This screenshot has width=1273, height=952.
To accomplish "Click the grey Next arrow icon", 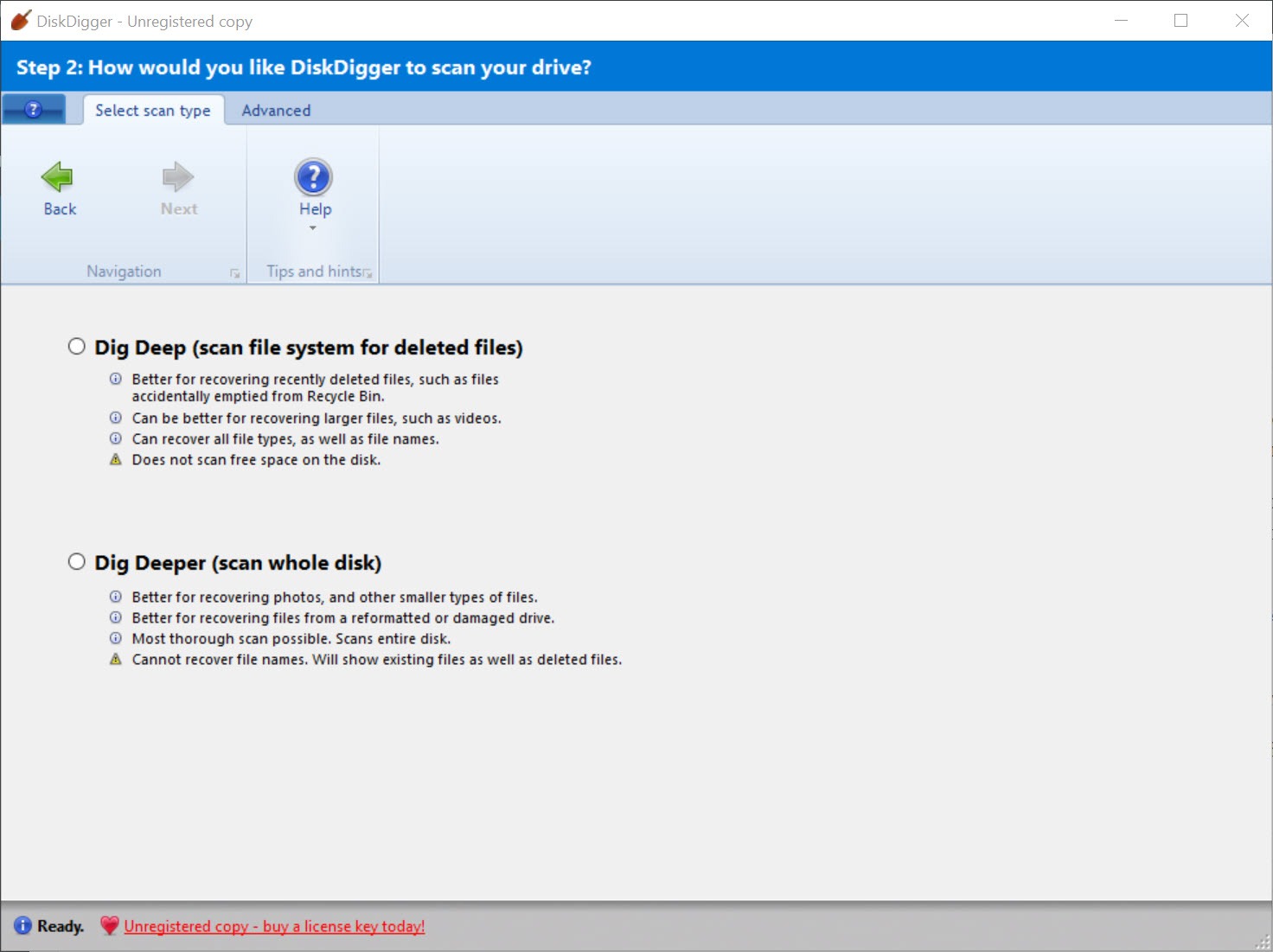I will point(178,177).
